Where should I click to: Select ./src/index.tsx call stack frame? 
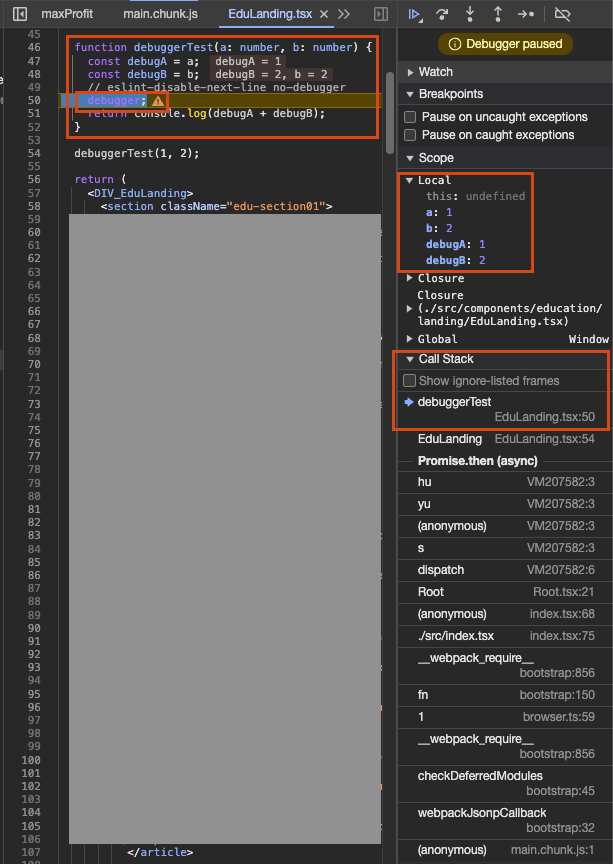coord(504,636)
